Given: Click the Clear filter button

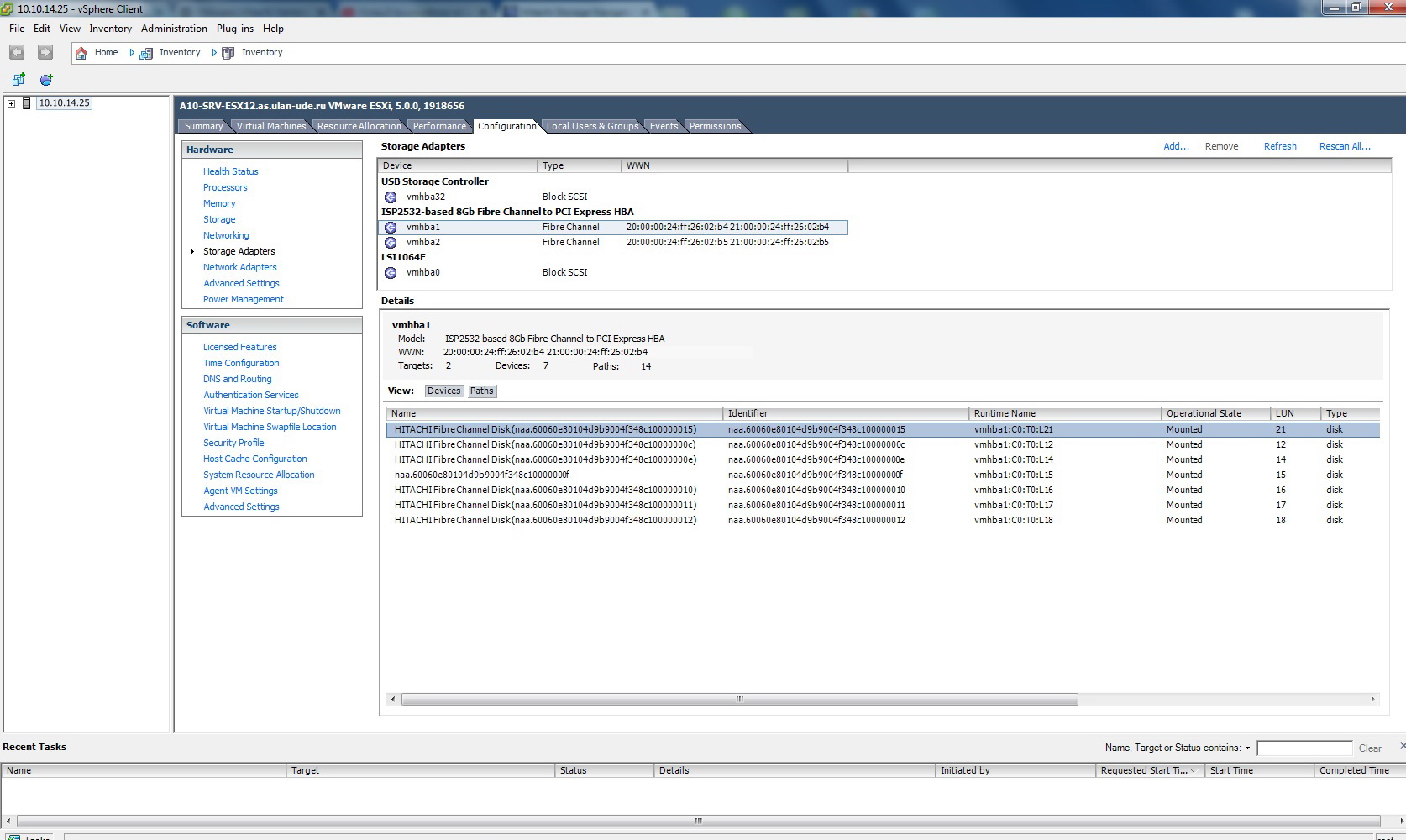Looking at the screenshot, I should [x=1370, y=748].
